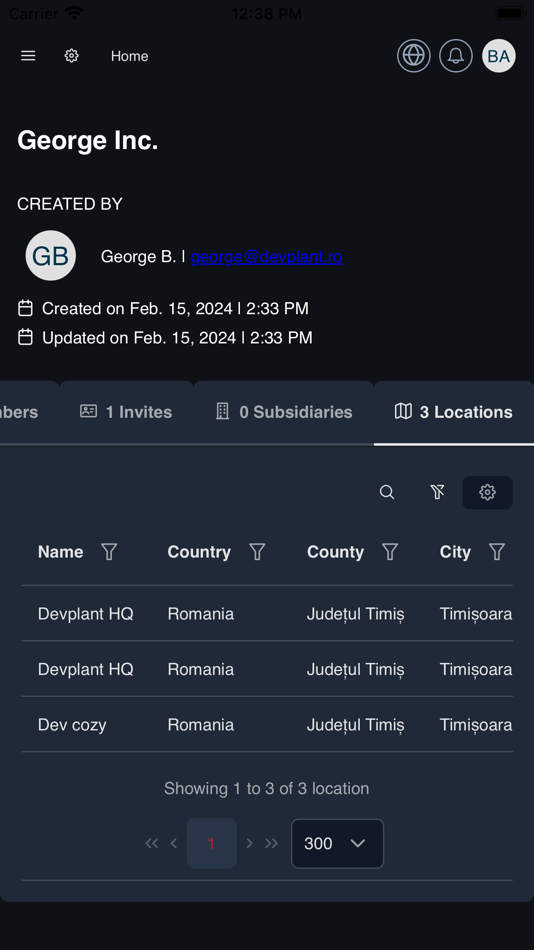534x950 pixels.
Task: Switch to the 0 Subsidiaries tab
Action: (x=284, y=413)
